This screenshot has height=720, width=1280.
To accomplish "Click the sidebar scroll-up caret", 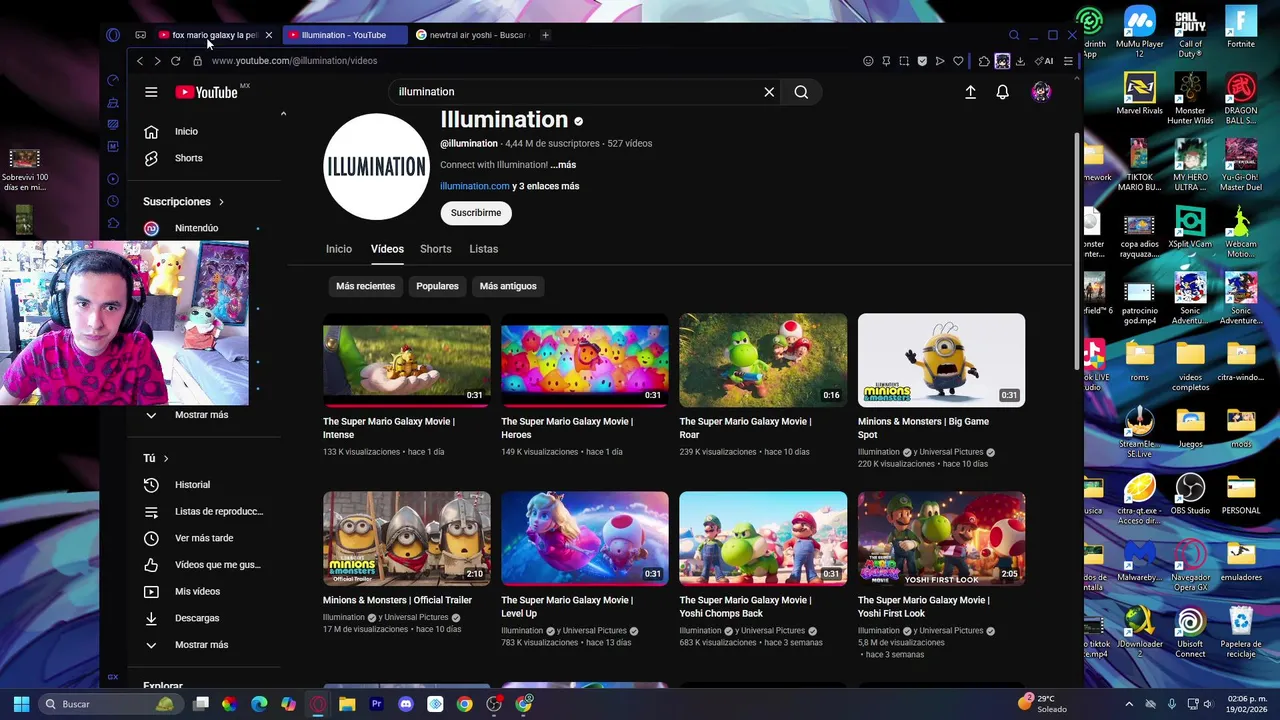I will pos(283,114).
